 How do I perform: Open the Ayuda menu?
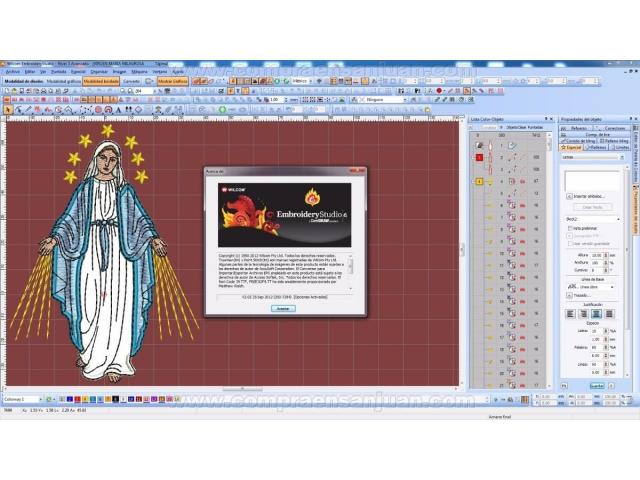(178, 71)
